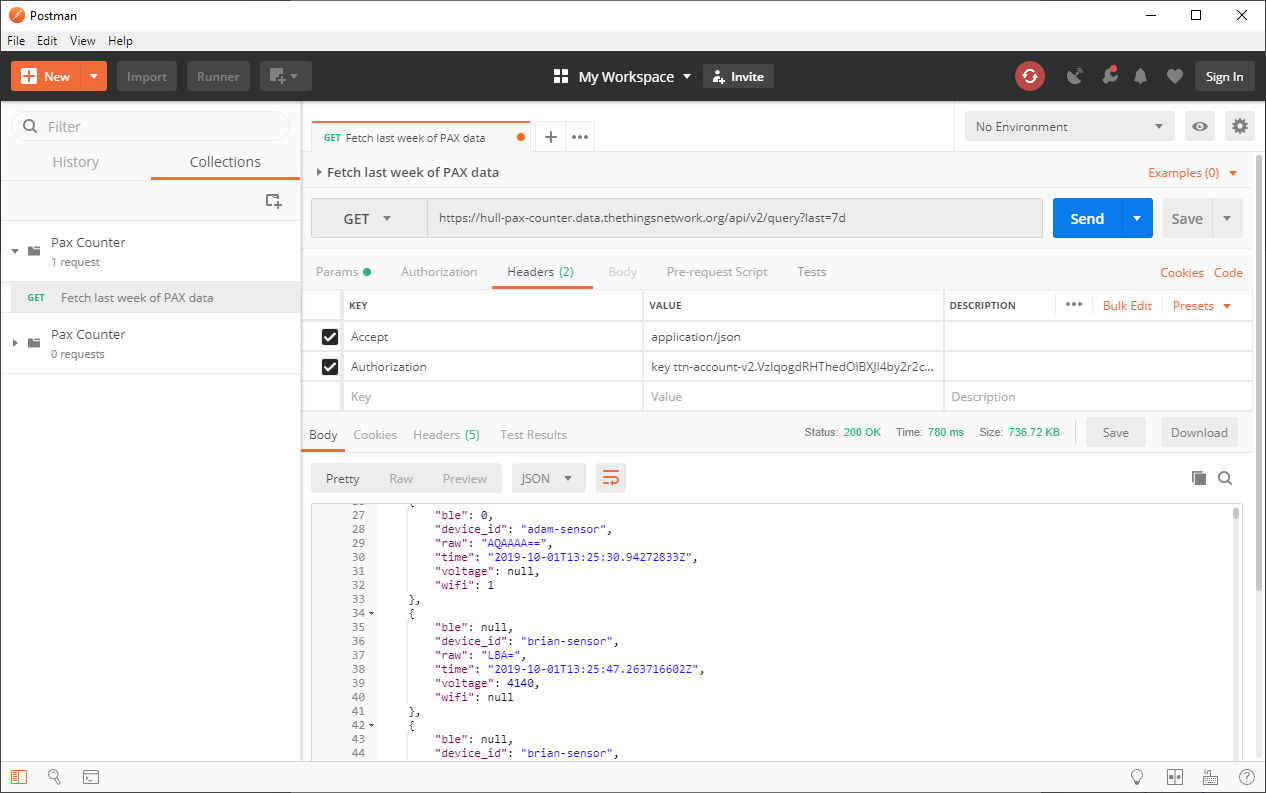
Task: Expand the Pax Counter collection with 0 requests
Action: [15, 342]
